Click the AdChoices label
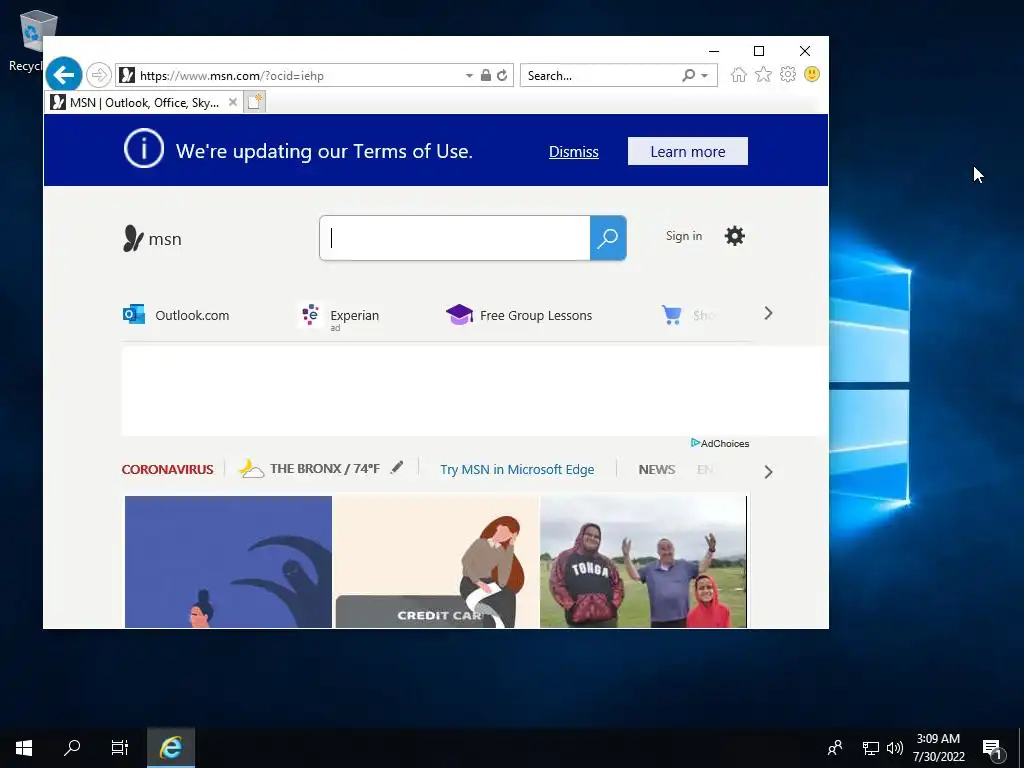 tap(720, 443)
